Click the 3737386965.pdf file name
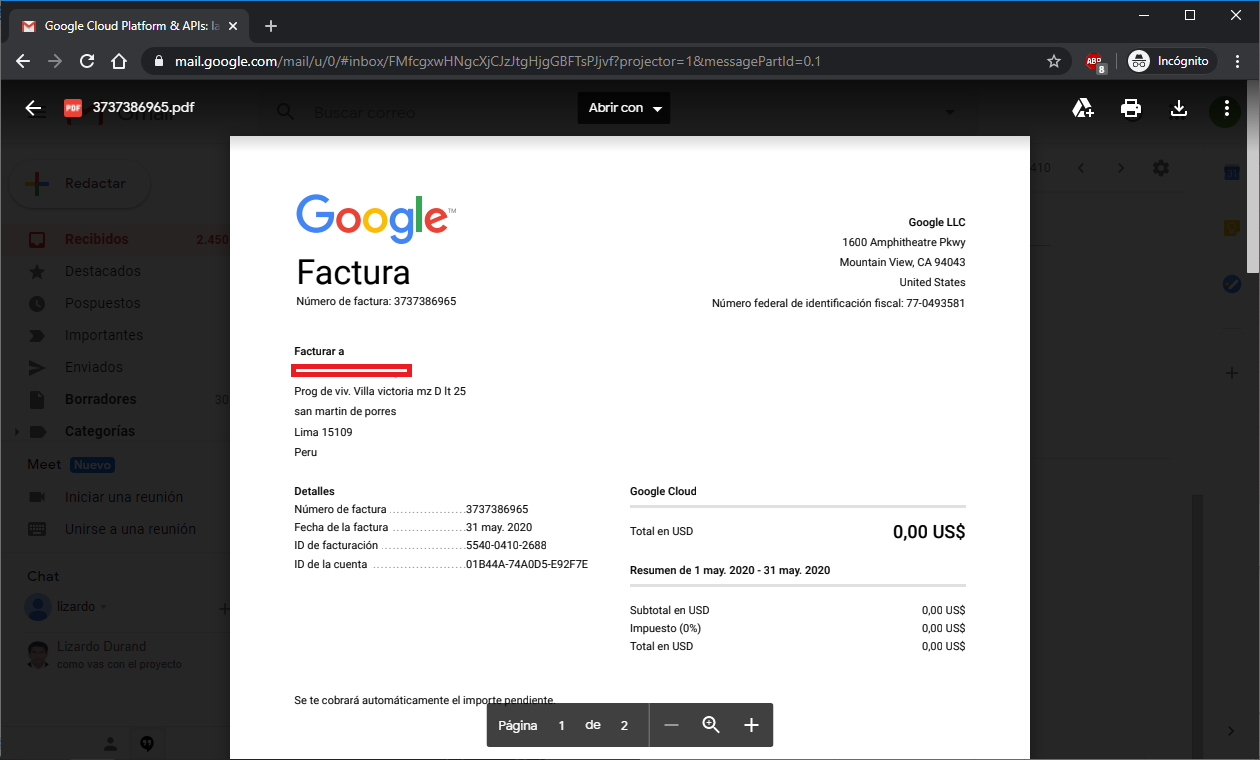1260x760 pixels. click(143, 107)
